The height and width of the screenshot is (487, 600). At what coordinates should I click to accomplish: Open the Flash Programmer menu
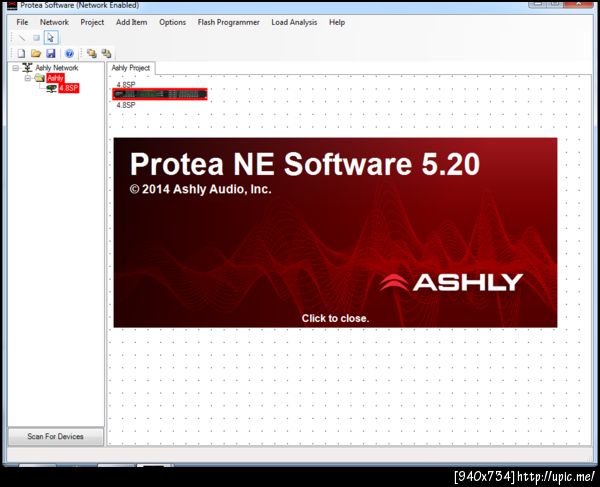[228, 22]
